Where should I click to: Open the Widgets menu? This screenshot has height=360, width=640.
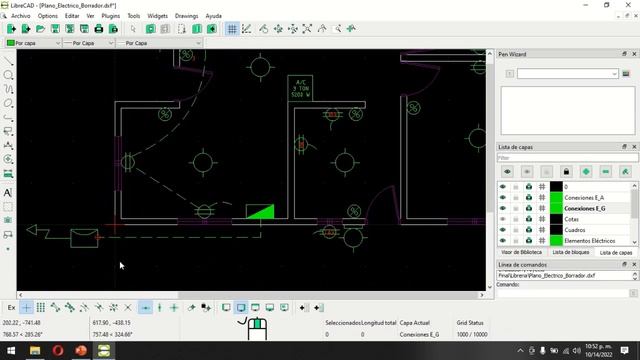click(x=158, y=16)
